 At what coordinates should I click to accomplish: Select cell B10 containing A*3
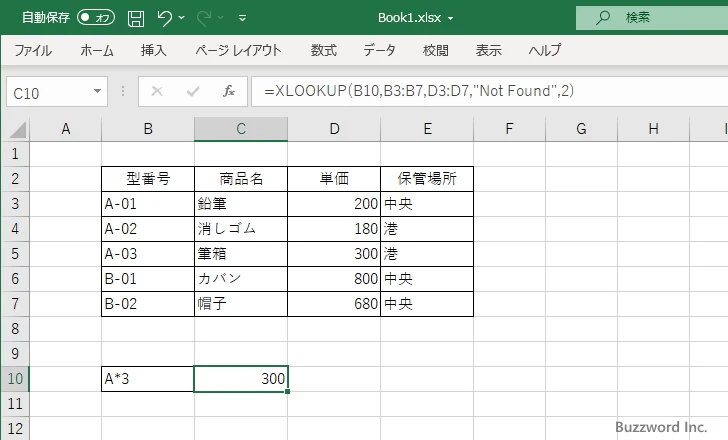click(148, 379)
